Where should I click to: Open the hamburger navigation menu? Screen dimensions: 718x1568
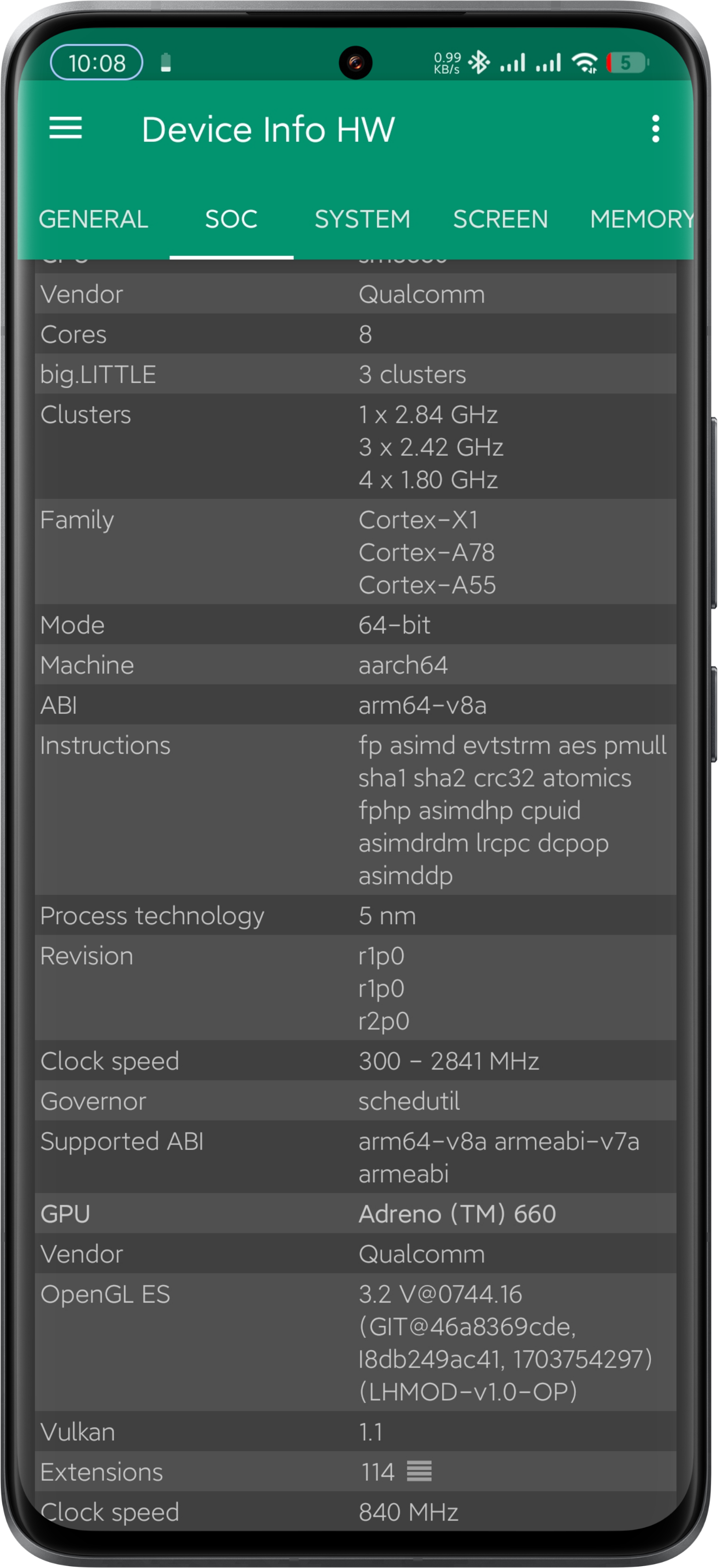(x=65, y=128)
